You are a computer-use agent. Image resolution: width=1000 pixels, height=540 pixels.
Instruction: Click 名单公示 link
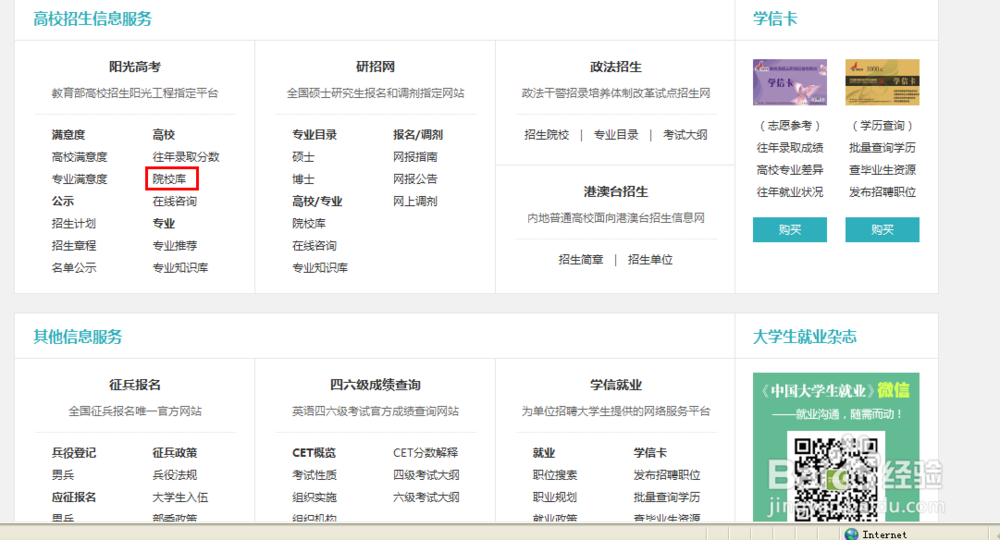point(73,268)
